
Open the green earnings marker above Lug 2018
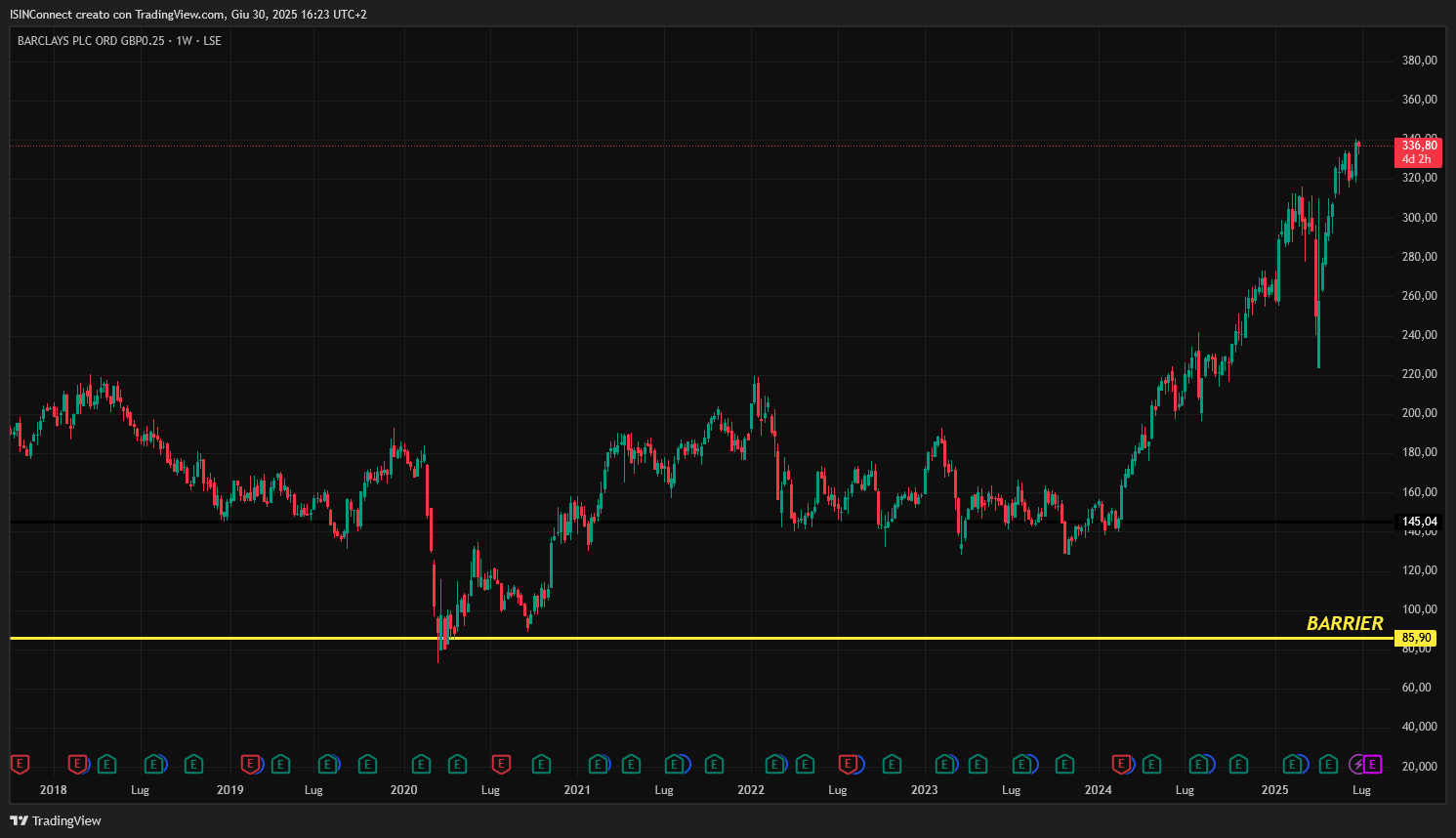coord(153,764)
